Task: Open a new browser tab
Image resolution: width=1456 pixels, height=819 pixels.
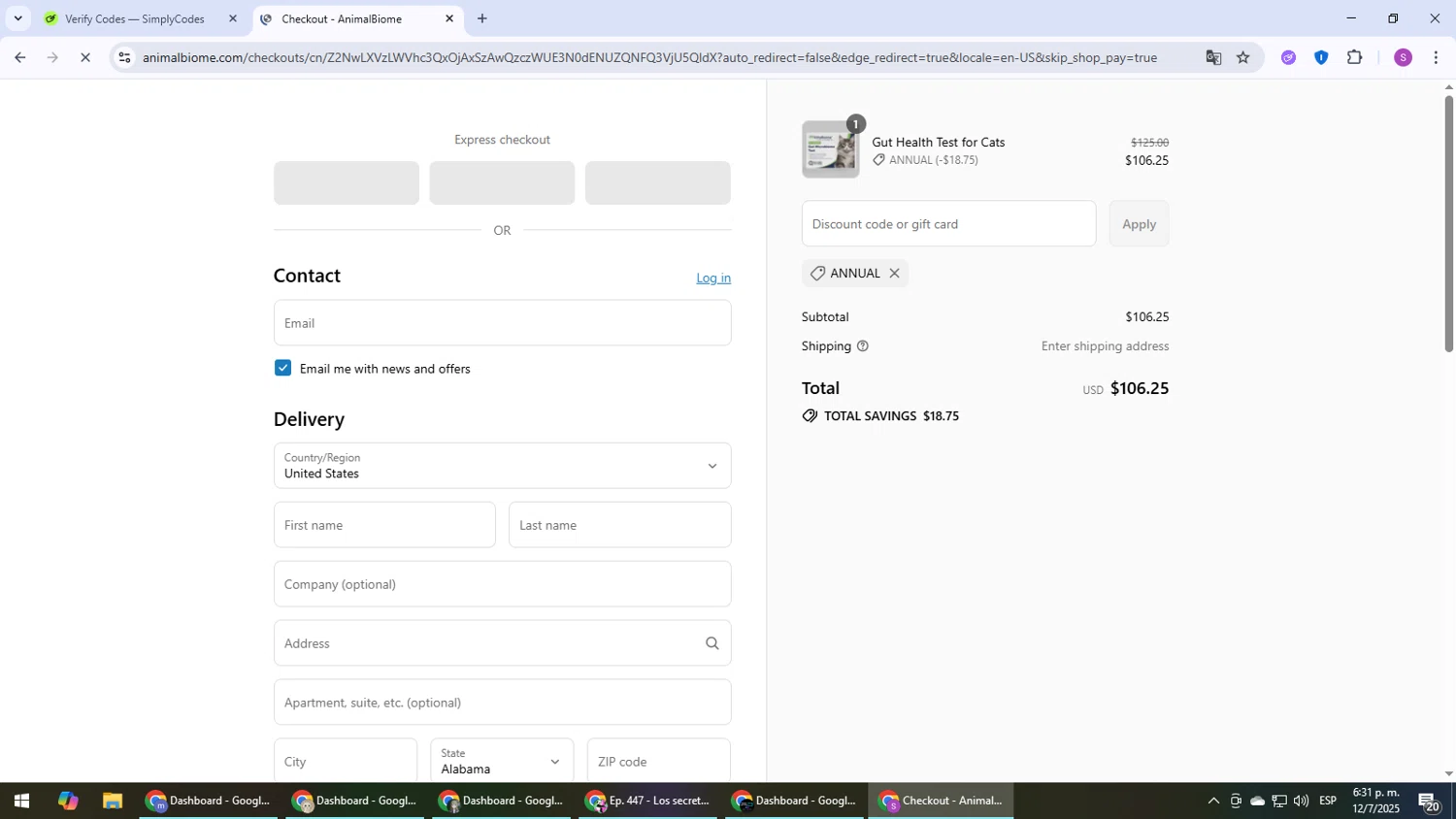Action: (x=482, y=18)
